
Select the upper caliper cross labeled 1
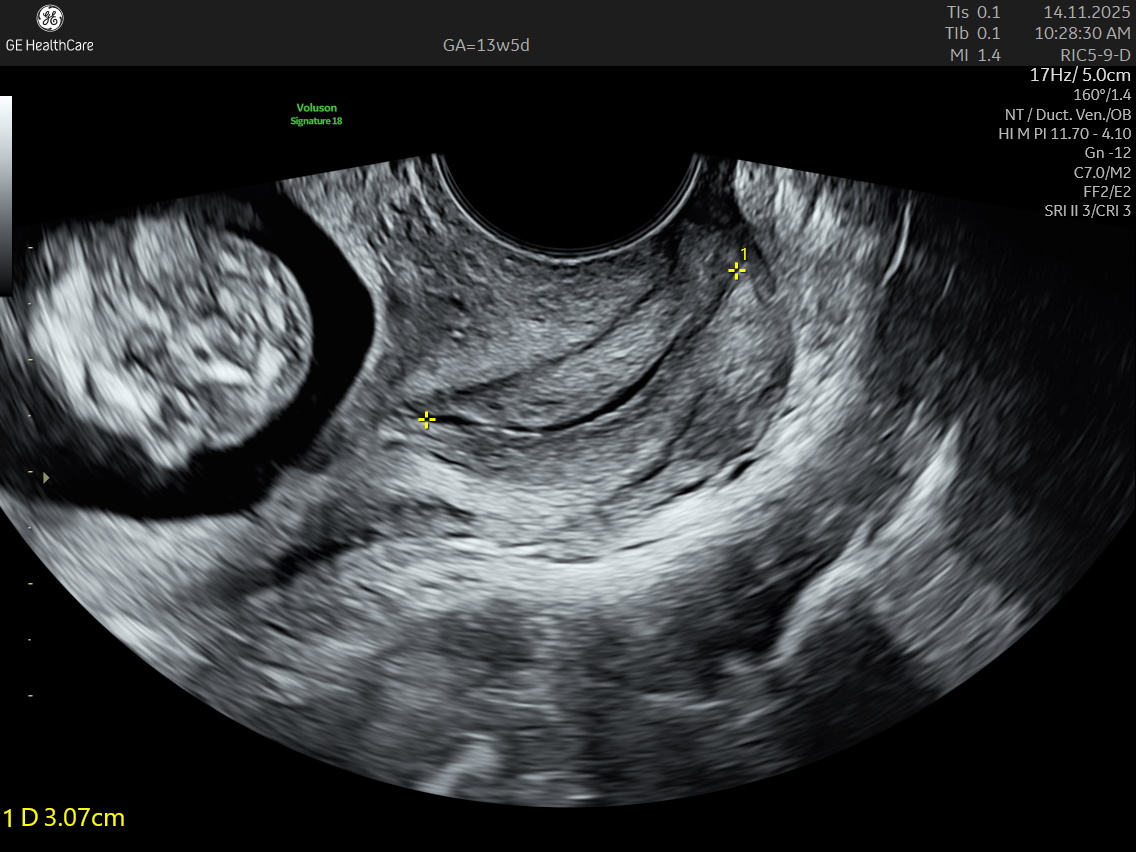[x=737, y=270]
